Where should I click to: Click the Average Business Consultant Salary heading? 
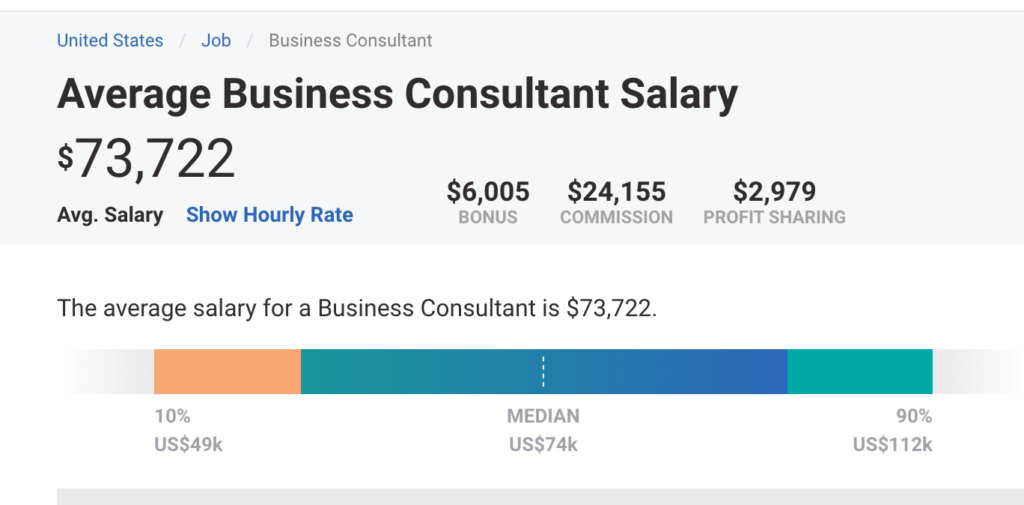coord(397,94)
